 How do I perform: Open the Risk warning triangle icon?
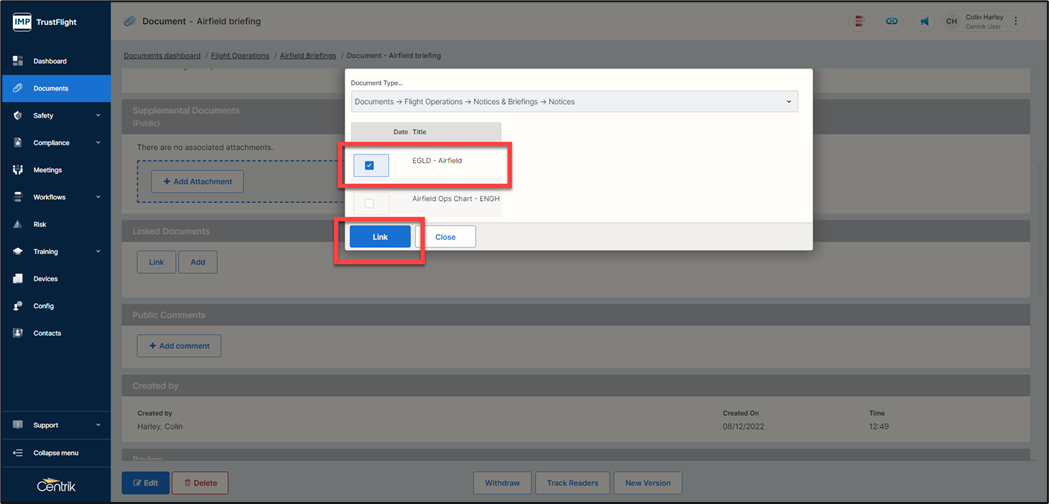18,224
